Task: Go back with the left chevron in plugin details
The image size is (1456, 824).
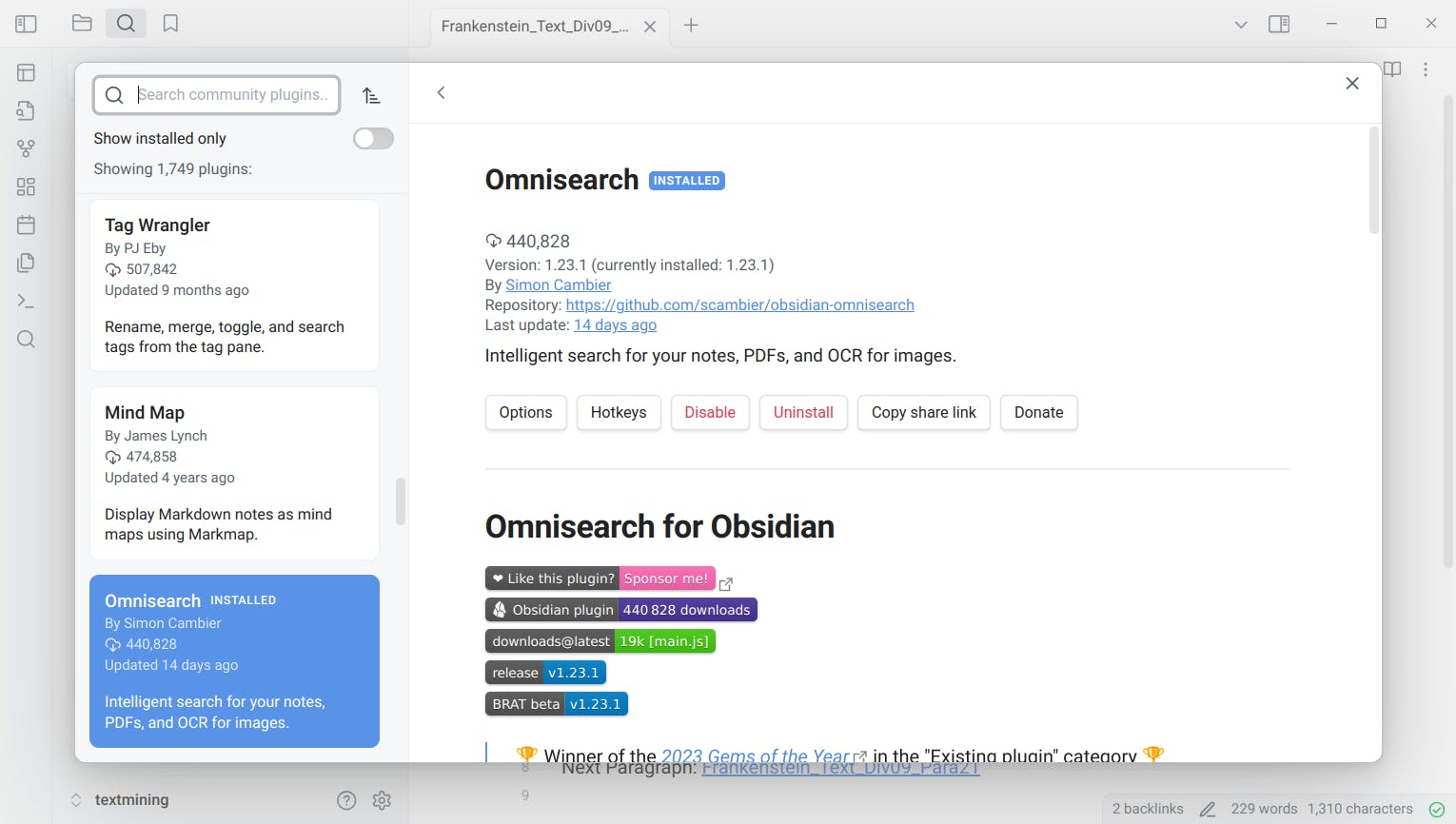Action: click(441, 92)
